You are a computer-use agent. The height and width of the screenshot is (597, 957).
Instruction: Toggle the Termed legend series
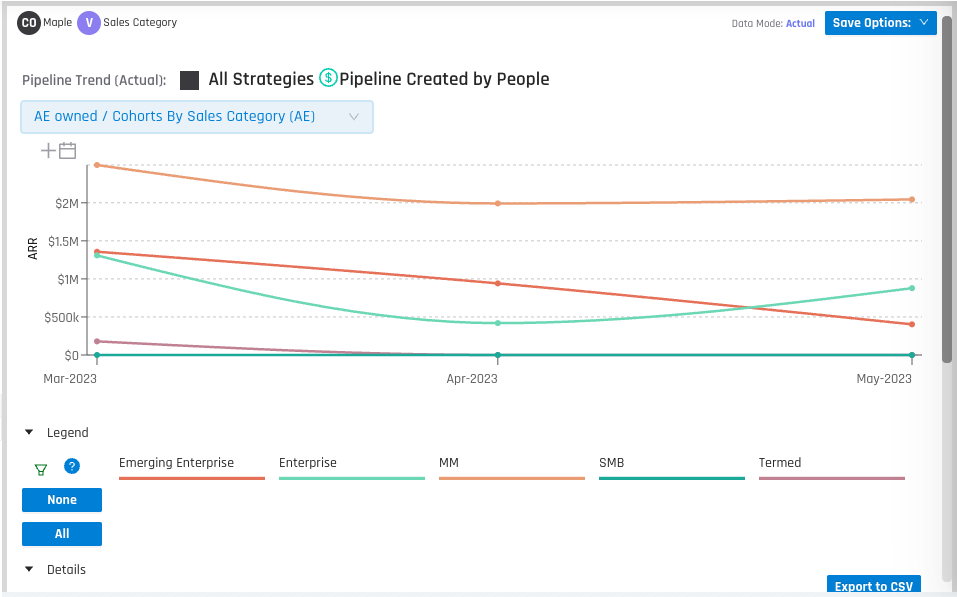click(x=831, y=469)
